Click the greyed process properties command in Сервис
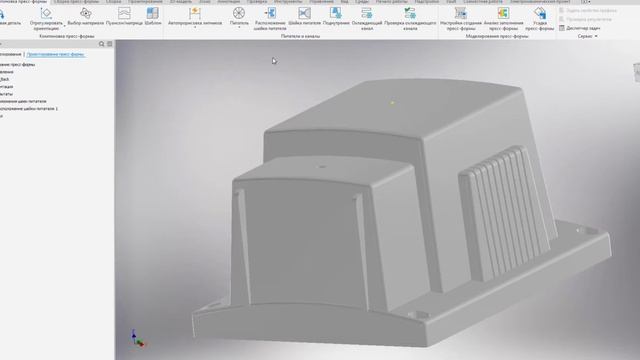This screenshot has width=640, height=360. (x=588, y=11)
